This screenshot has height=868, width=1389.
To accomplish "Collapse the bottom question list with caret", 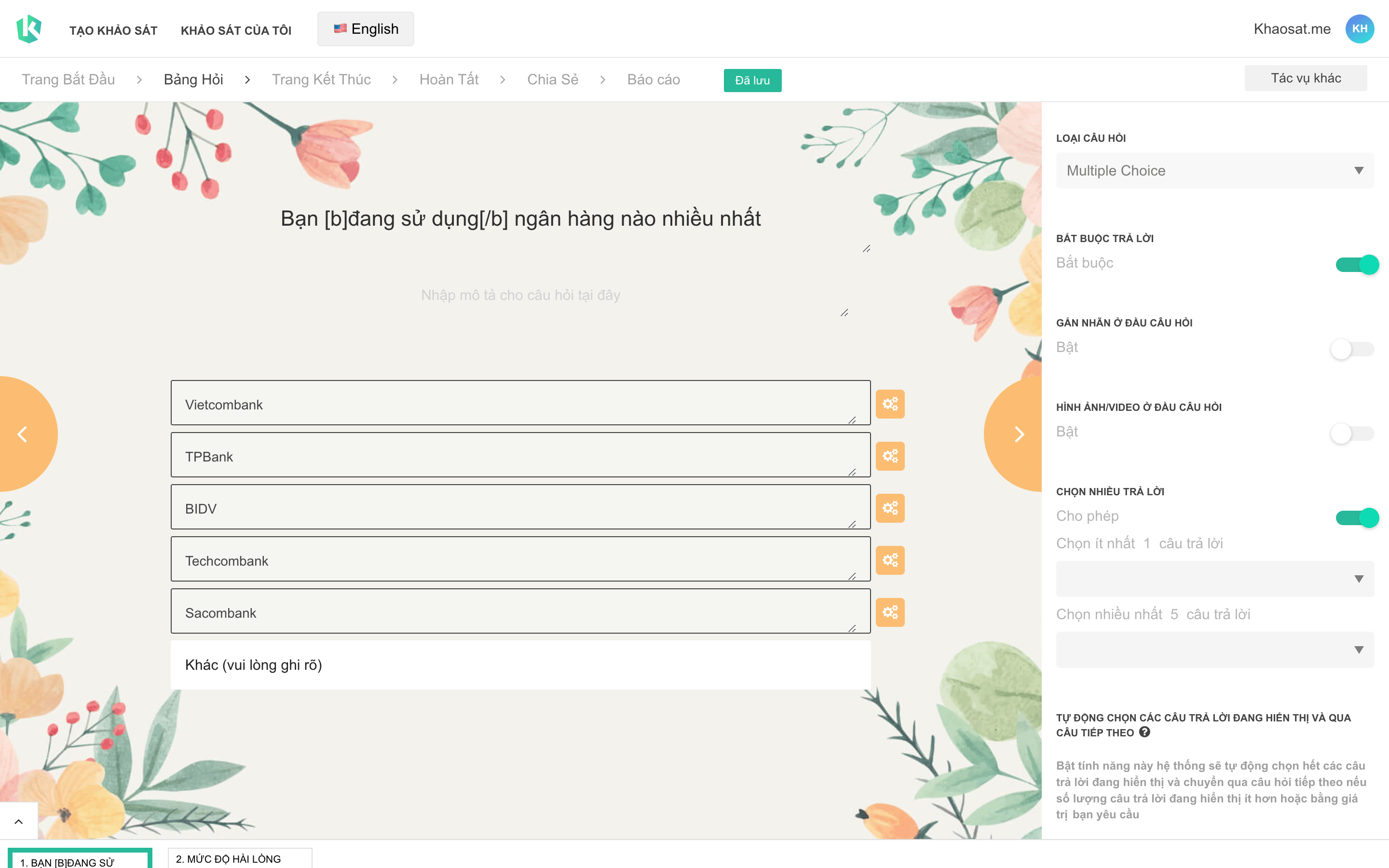I will [x=18, y=822].
